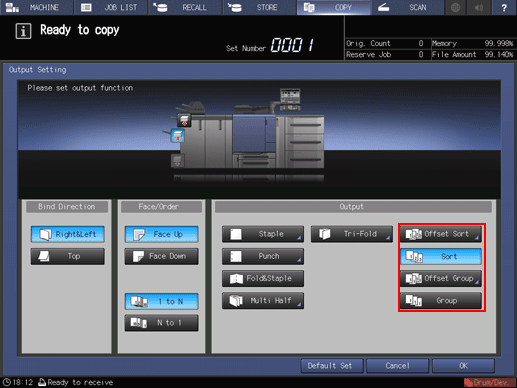Confirm settings with the OK button
Viewport: 517px width, 388px height.
463,366
